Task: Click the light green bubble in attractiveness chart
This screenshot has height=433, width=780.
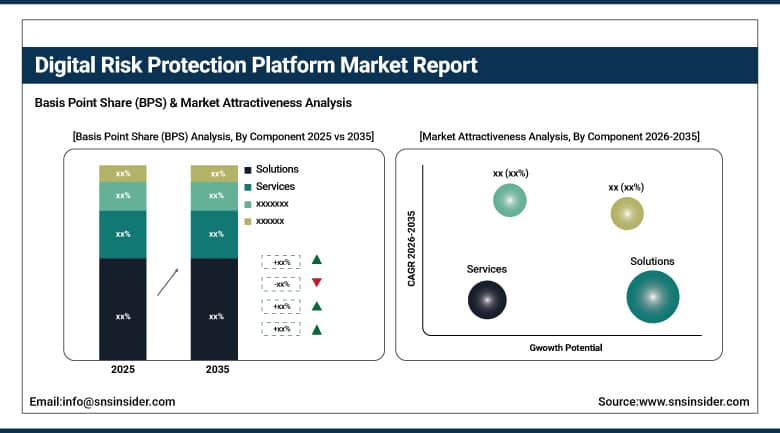Action: point(510,200)
